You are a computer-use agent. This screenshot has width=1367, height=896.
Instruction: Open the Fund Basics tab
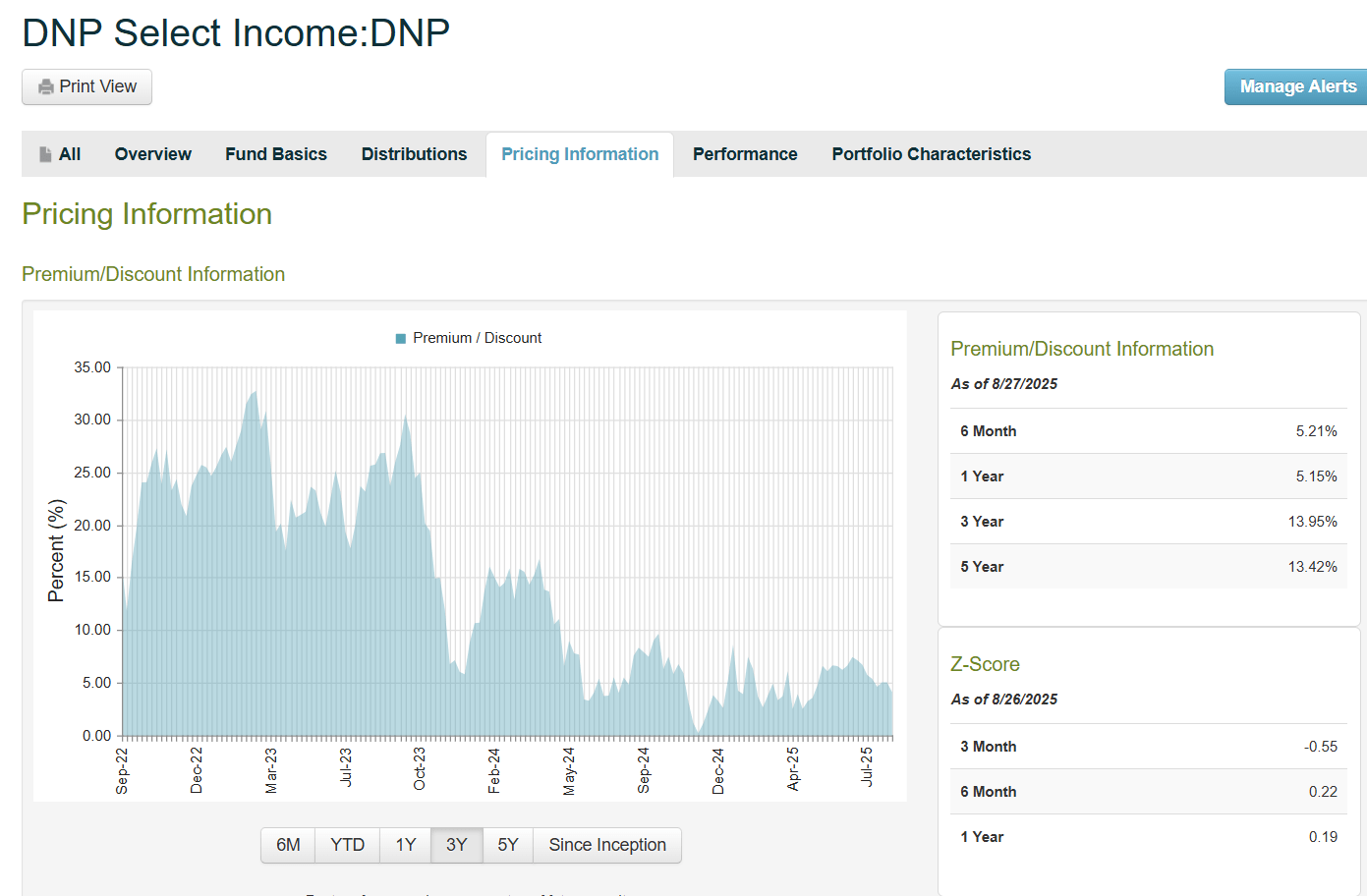(x=276, y=153)
